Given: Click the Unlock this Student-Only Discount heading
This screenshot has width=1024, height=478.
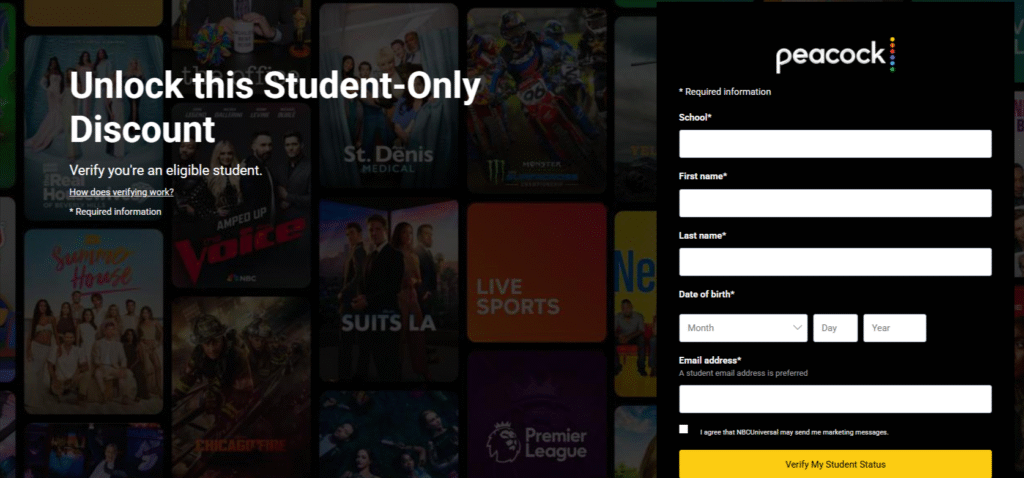Looking at the screenshot, I should (x=275, y=108).
